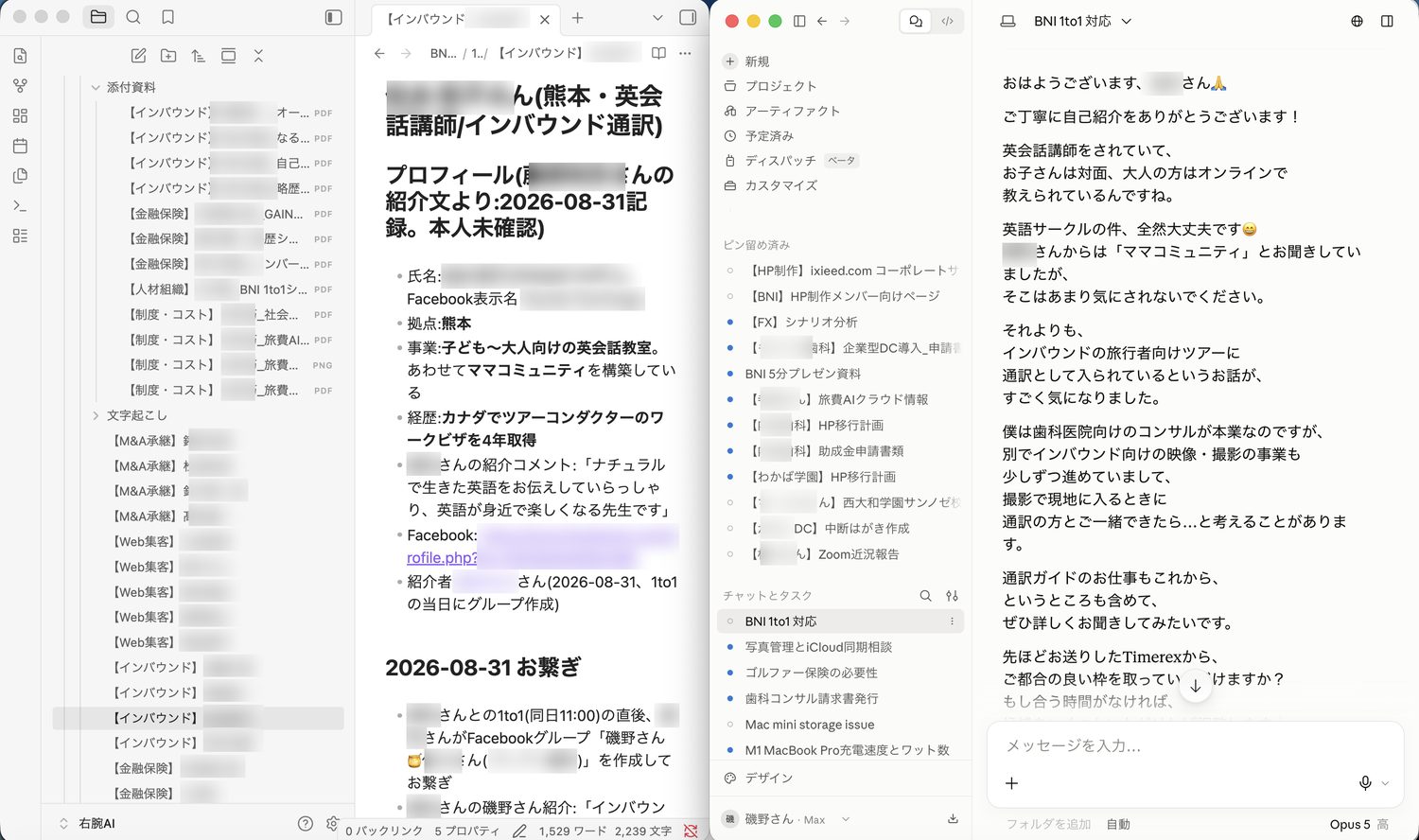Open the Obsidian file explorer folder icon

(98, 17)
